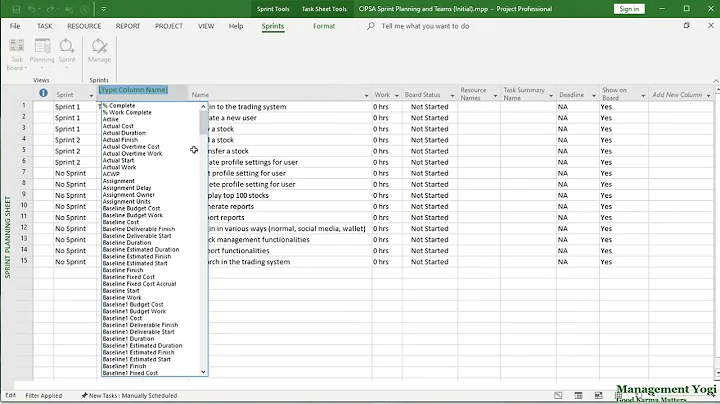Choose 'Baseline Work' from the field list
720x404 pixels.
click(x=122, y=297)
